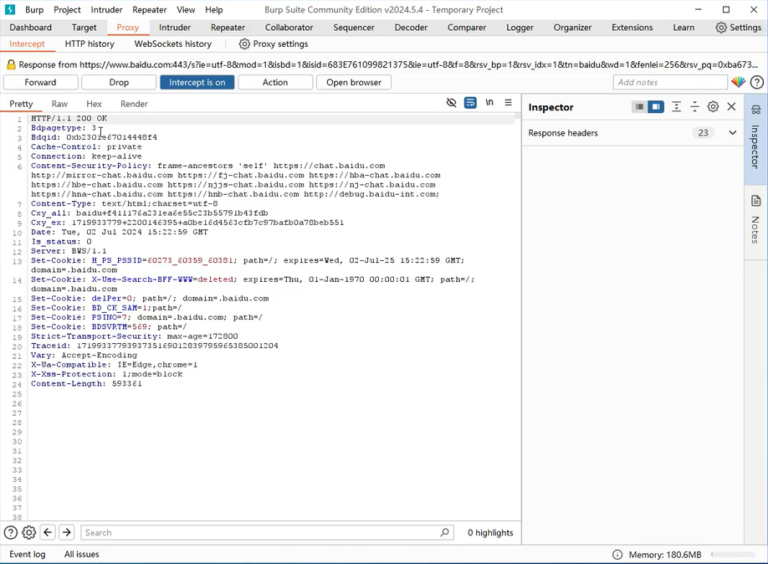Switch editor to Pretty view

21,104
